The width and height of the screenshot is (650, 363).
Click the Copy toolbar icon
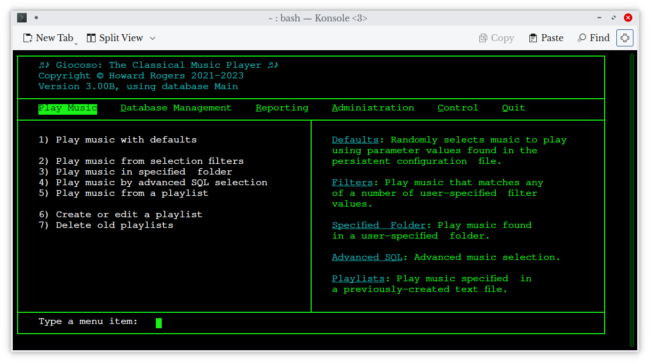[x=483, y=38]
